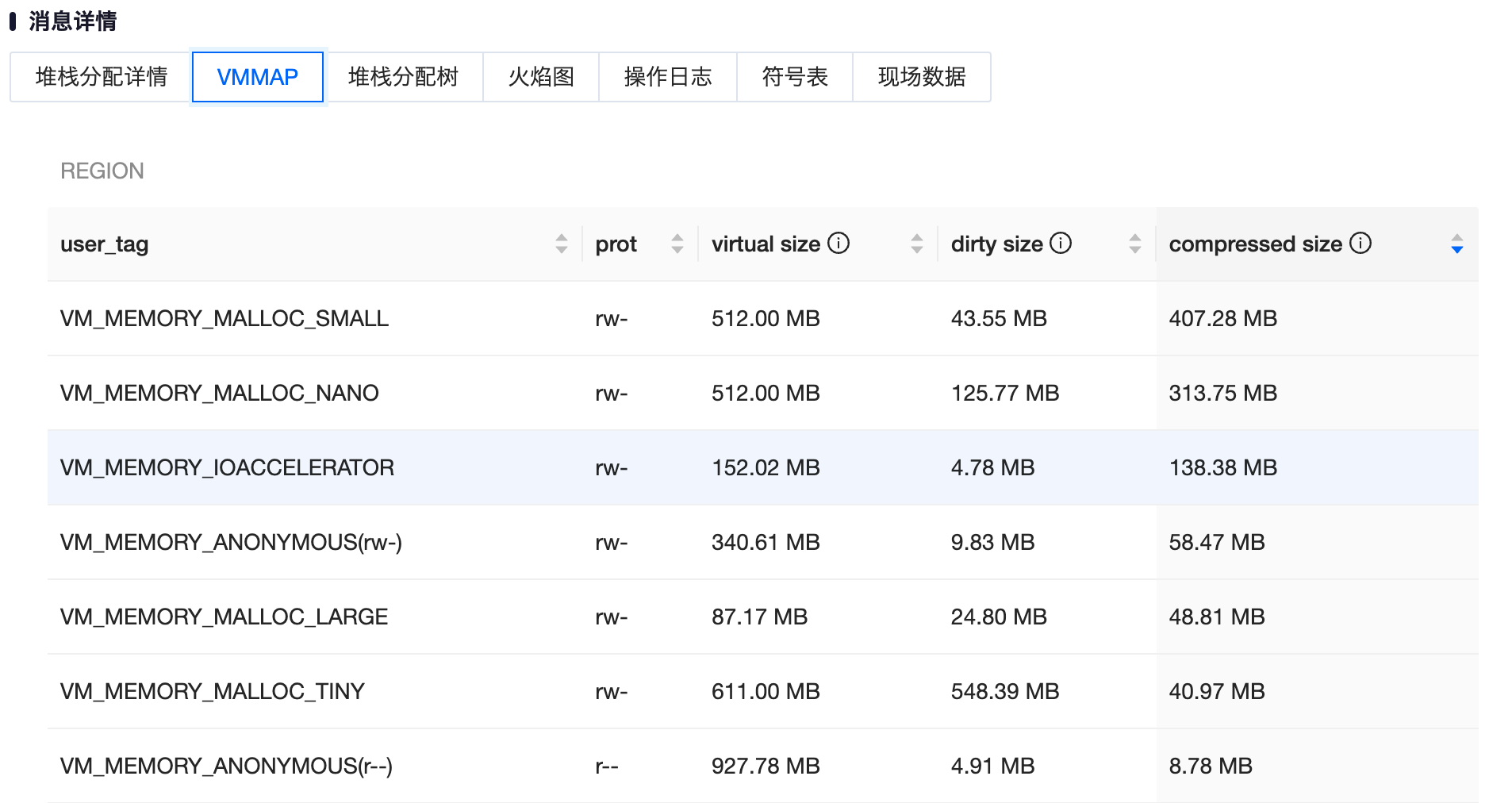Viewport: 1512px width, 803px height.
Task: Click the virtual size info icon
Action: tap(838, 243)
